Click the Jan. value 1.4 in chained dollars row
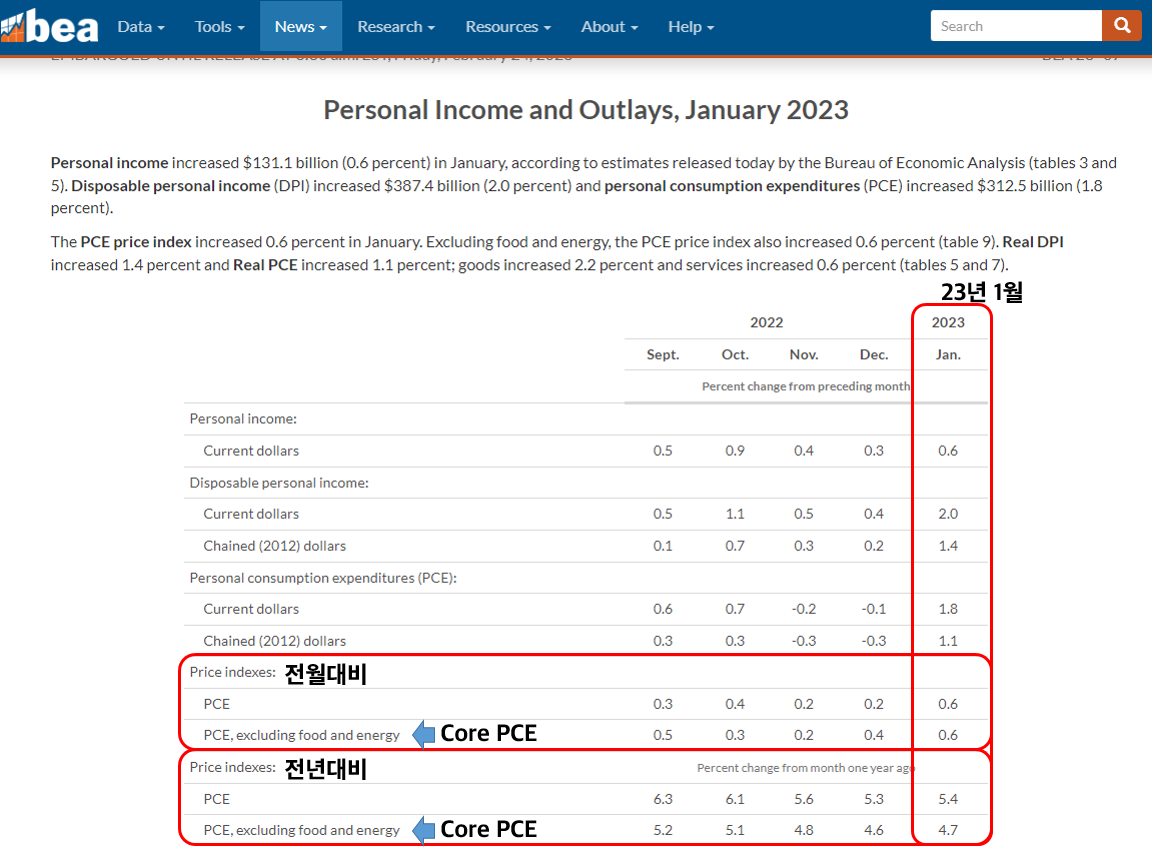 tap(948, 546)
